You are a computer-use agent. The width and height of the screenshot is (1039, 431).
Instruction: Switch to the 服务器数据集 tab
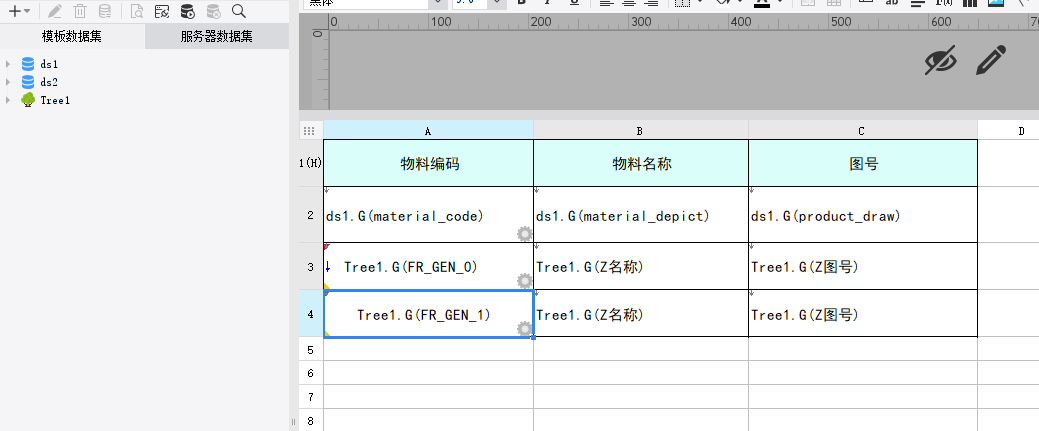216,37
